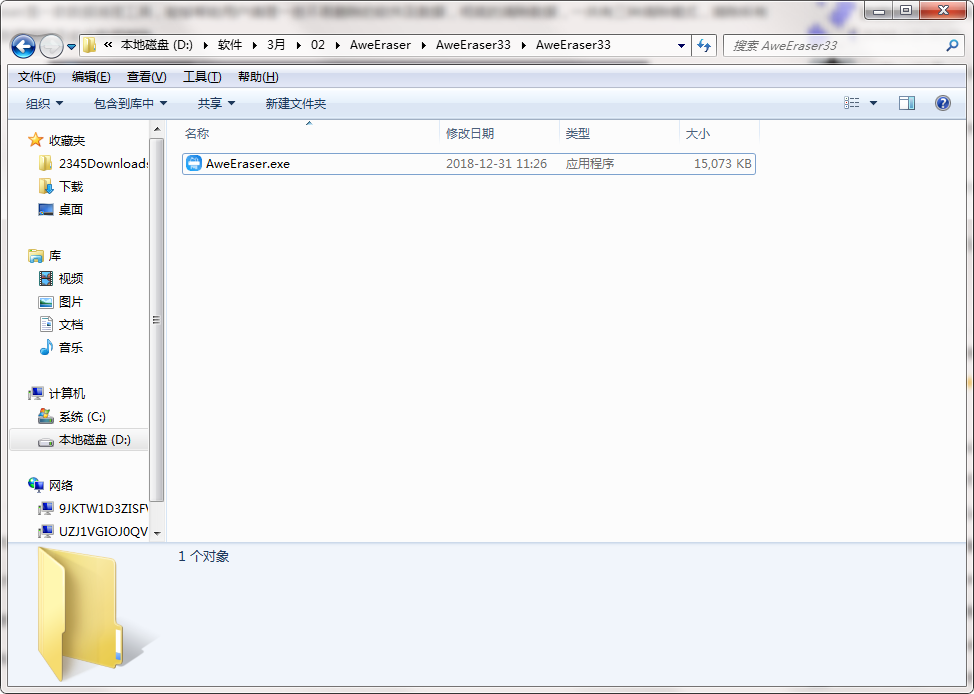The height and width of the screenshot is (694, 974).
Task: Select 库 in navigation pane
Action: pyautogui.click(x=55, y=256)
